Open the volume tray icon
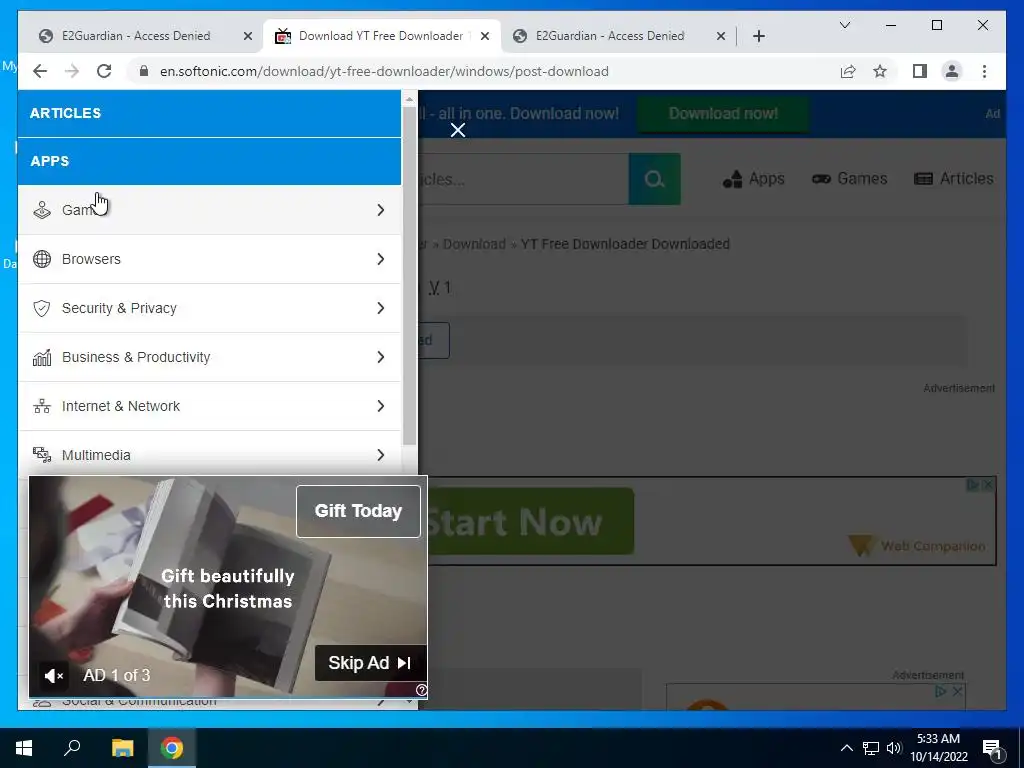Viewport: 1024px width, 768px height. [894, 748]
